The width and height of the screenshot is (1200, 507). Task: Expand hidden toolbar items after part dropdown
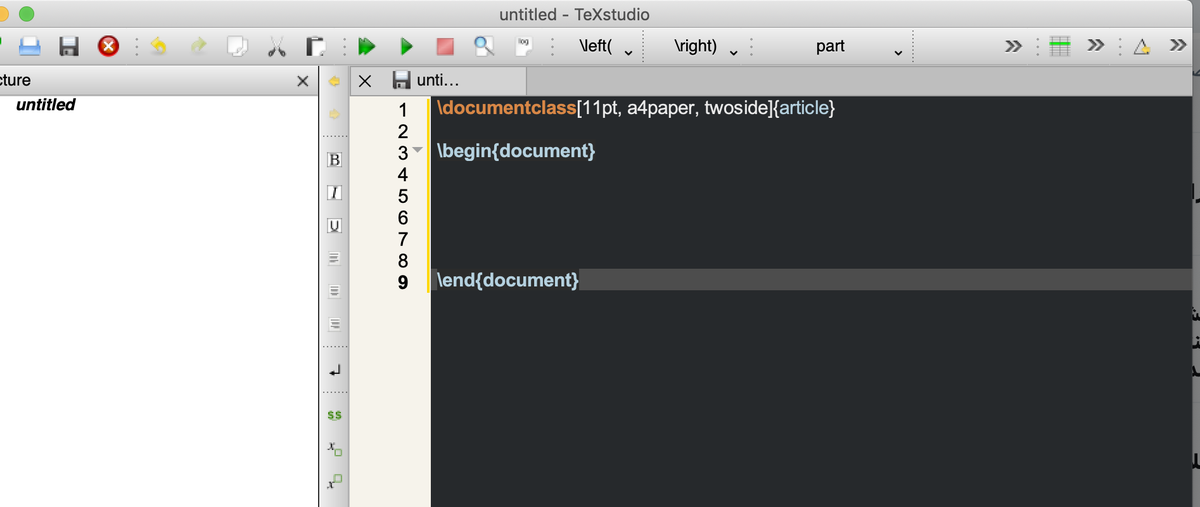[x=1014, y=46]
